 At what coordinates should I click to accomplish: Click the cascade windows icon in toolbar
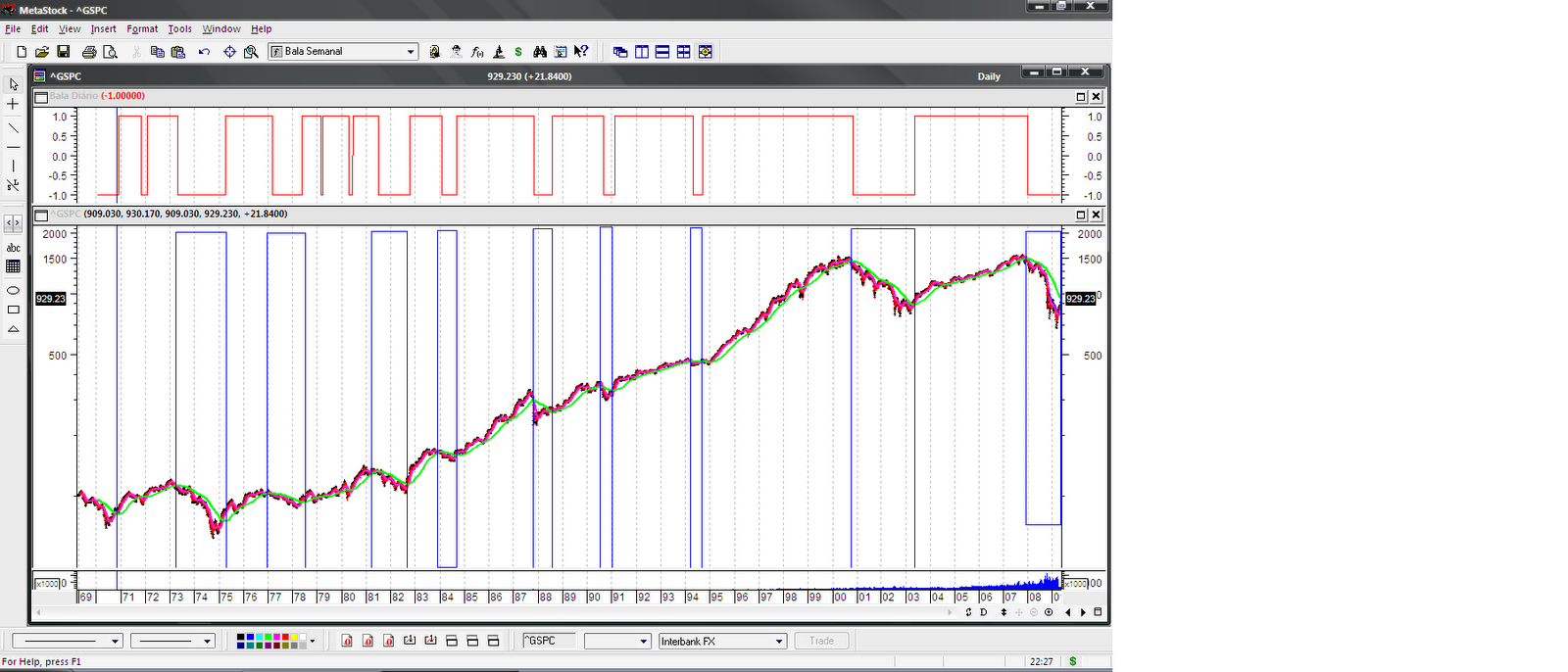click(620, 52)
